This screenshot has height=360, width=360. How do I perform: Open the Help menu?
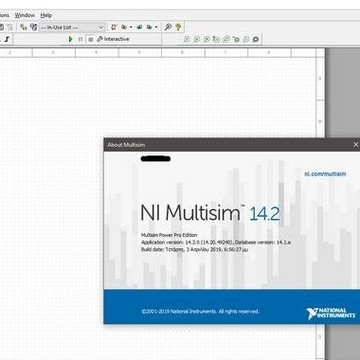[46, 15]
